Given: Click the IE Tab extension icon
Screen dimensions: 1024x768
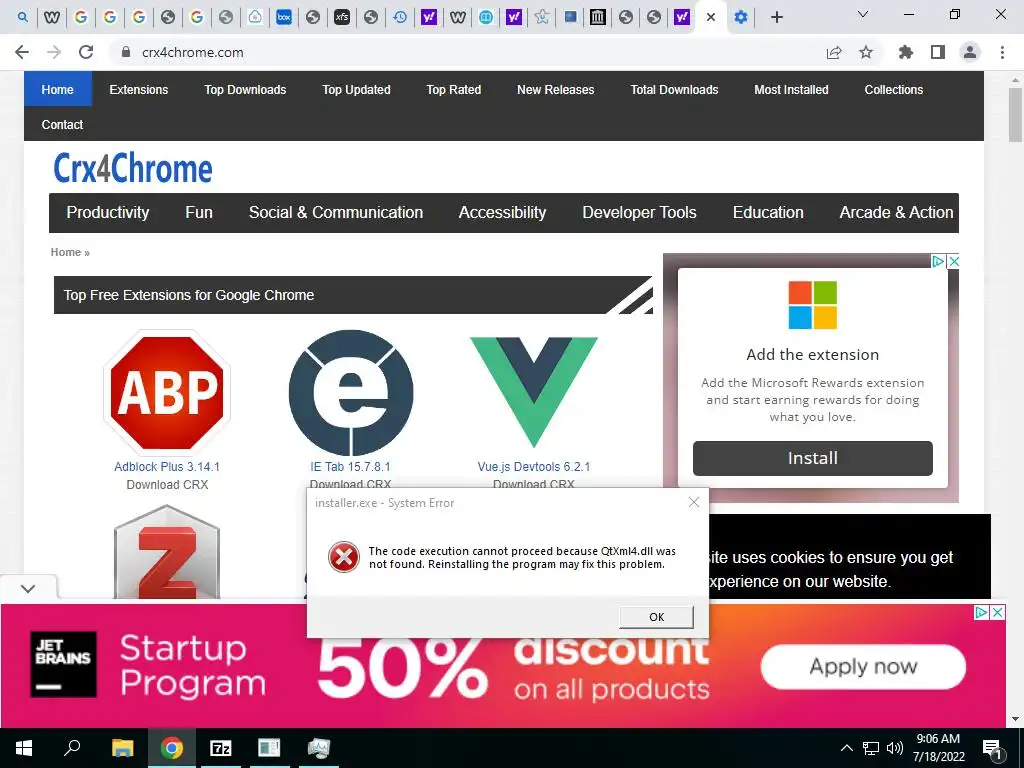Looking at the screenshot, I should [351, 392].
